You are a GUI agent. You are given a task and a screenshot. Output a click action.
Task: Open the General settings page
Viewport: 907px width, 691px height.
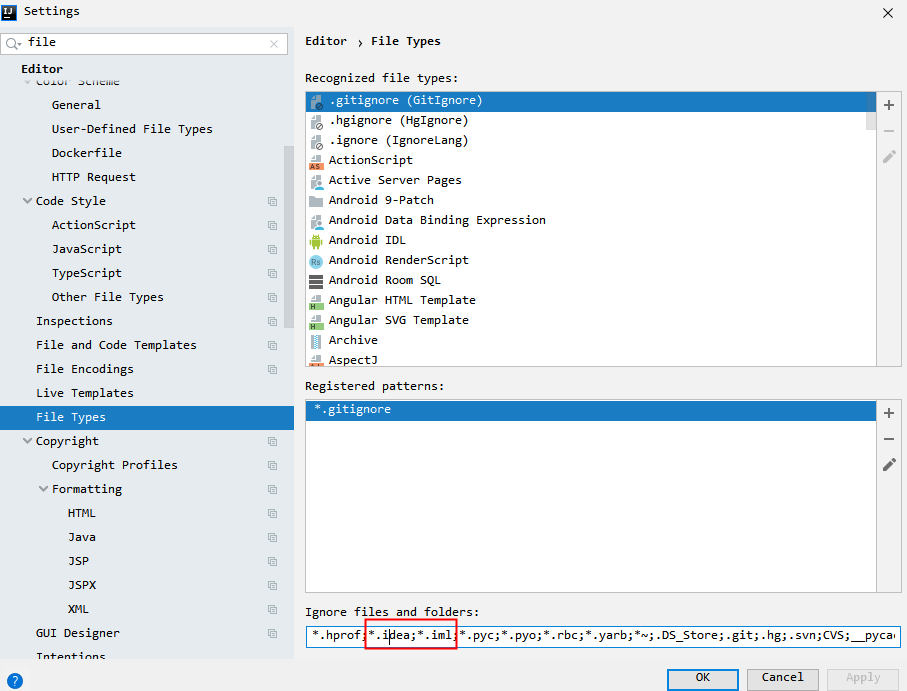[x=76, y=105]
